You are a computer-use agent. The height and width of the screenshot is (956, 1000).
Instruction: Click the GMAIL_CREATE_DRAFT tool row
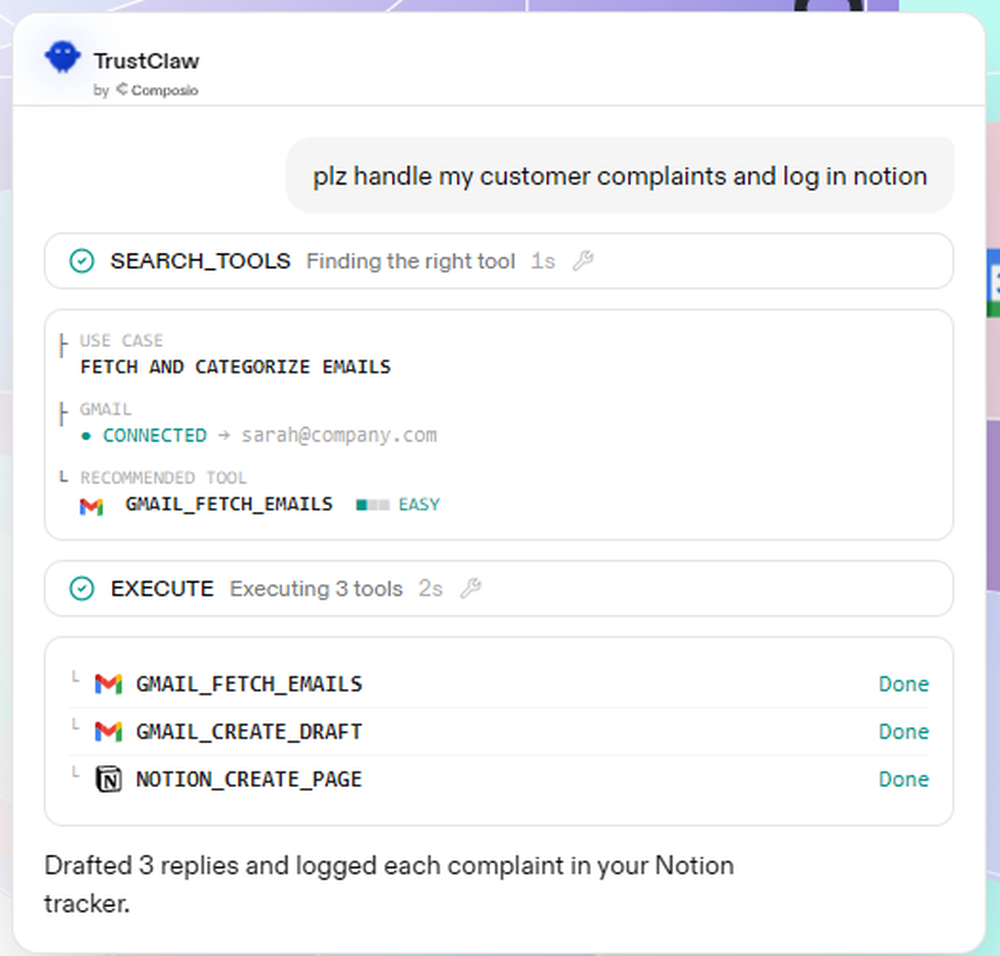click(x=499, y=732)
